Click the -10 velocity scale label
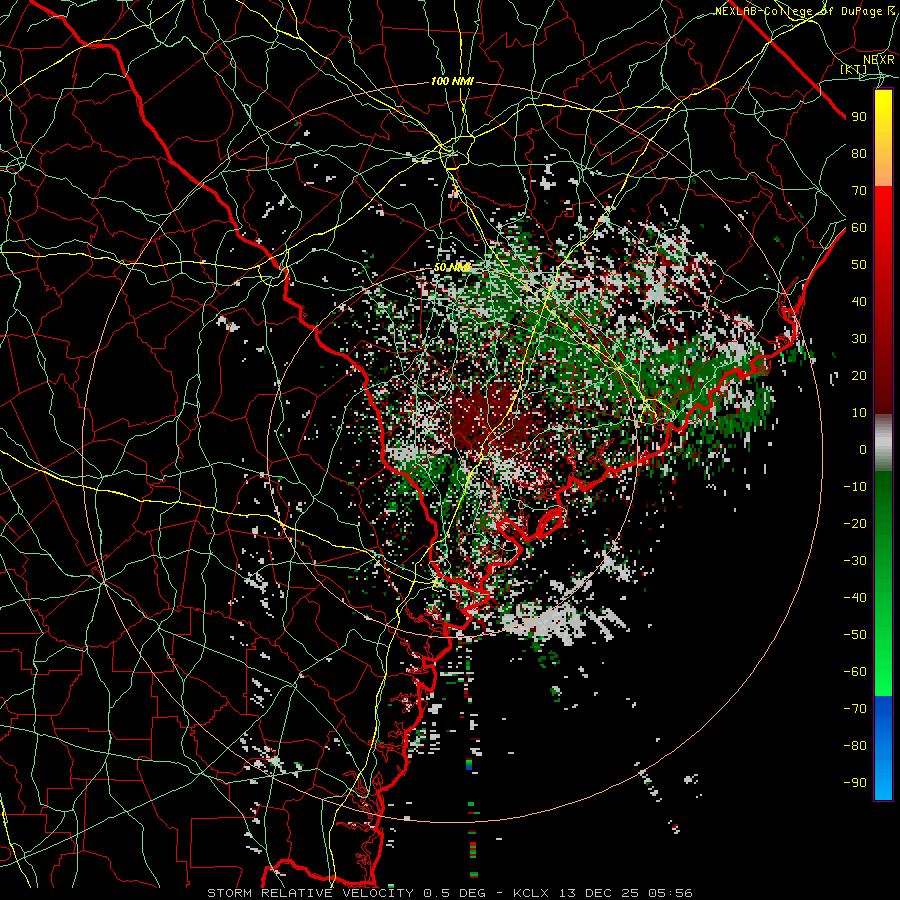The width and height of the screenshot is (900, 900). (x=855, y=487)
